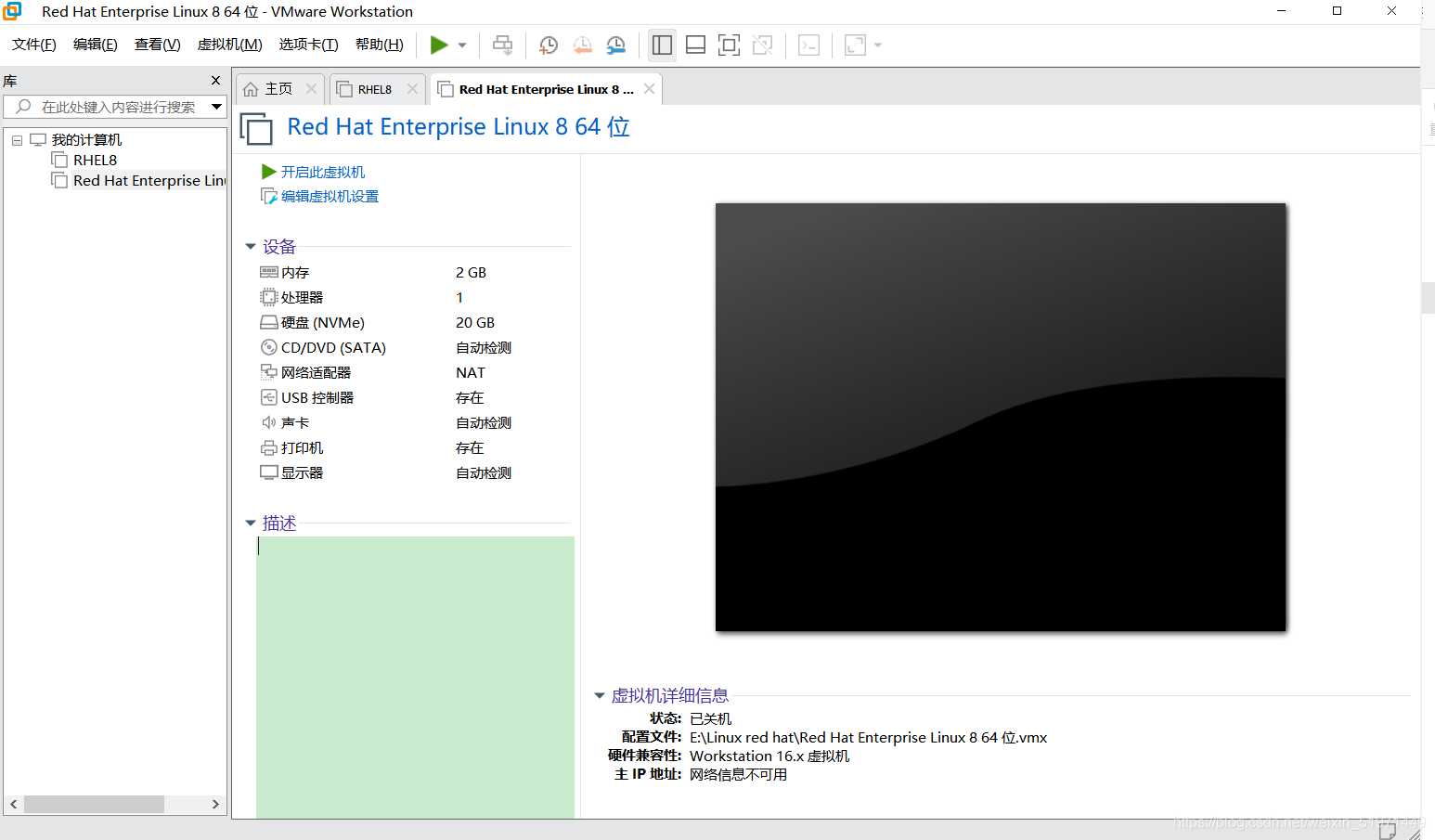Image resolution: width=1435 pixels, height=840 pixels.
Task: Close the Red Hat Enterprise Linux 8 tab
Action: click(x=649, y=89)
